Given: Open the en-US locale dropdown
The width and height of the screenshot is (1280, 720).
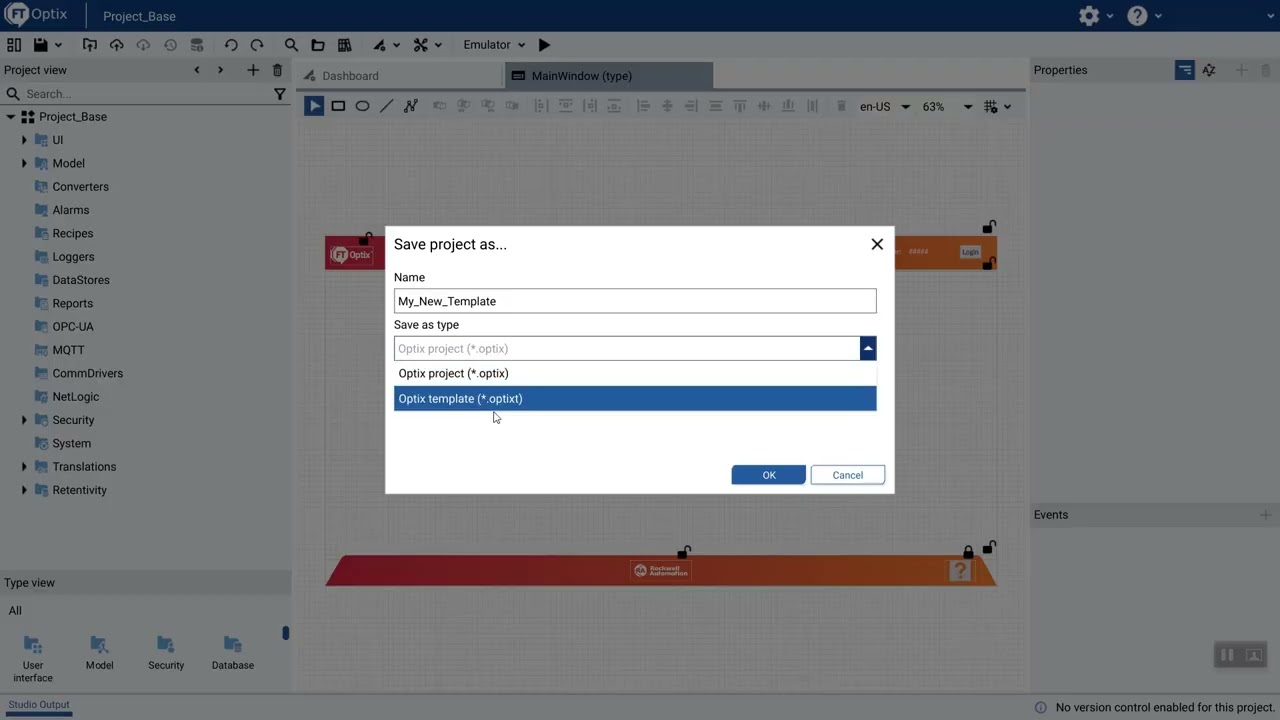Looking at the screenshot, I should tap(885, 107).
